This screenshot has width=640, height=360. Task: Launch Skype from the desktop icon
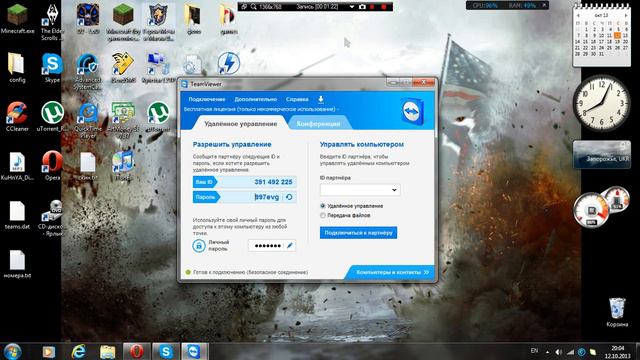52,68
